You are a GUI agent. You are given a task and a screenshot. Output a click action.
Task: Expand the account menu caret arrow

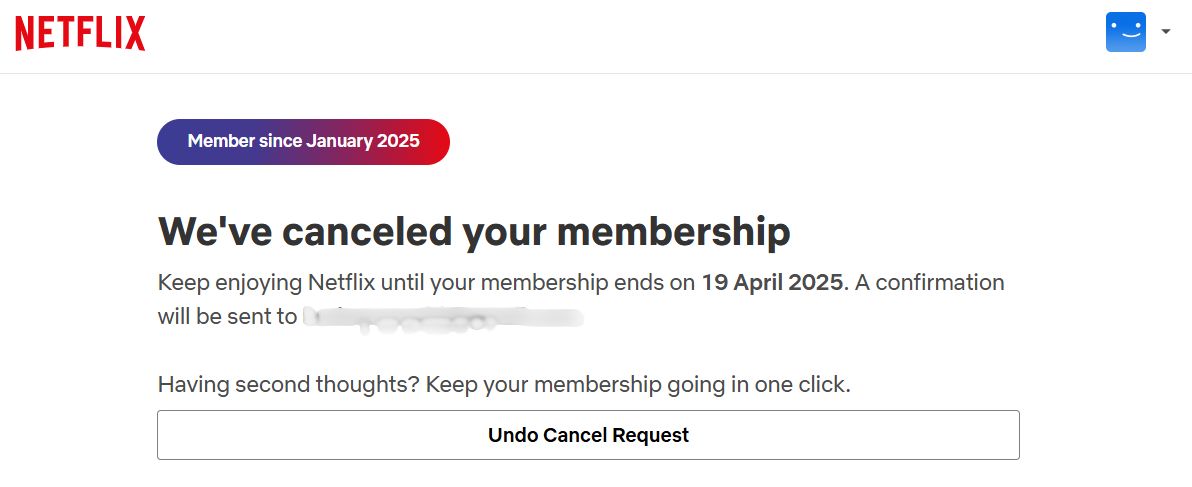pyautogui.click(x=1166, y=32)
